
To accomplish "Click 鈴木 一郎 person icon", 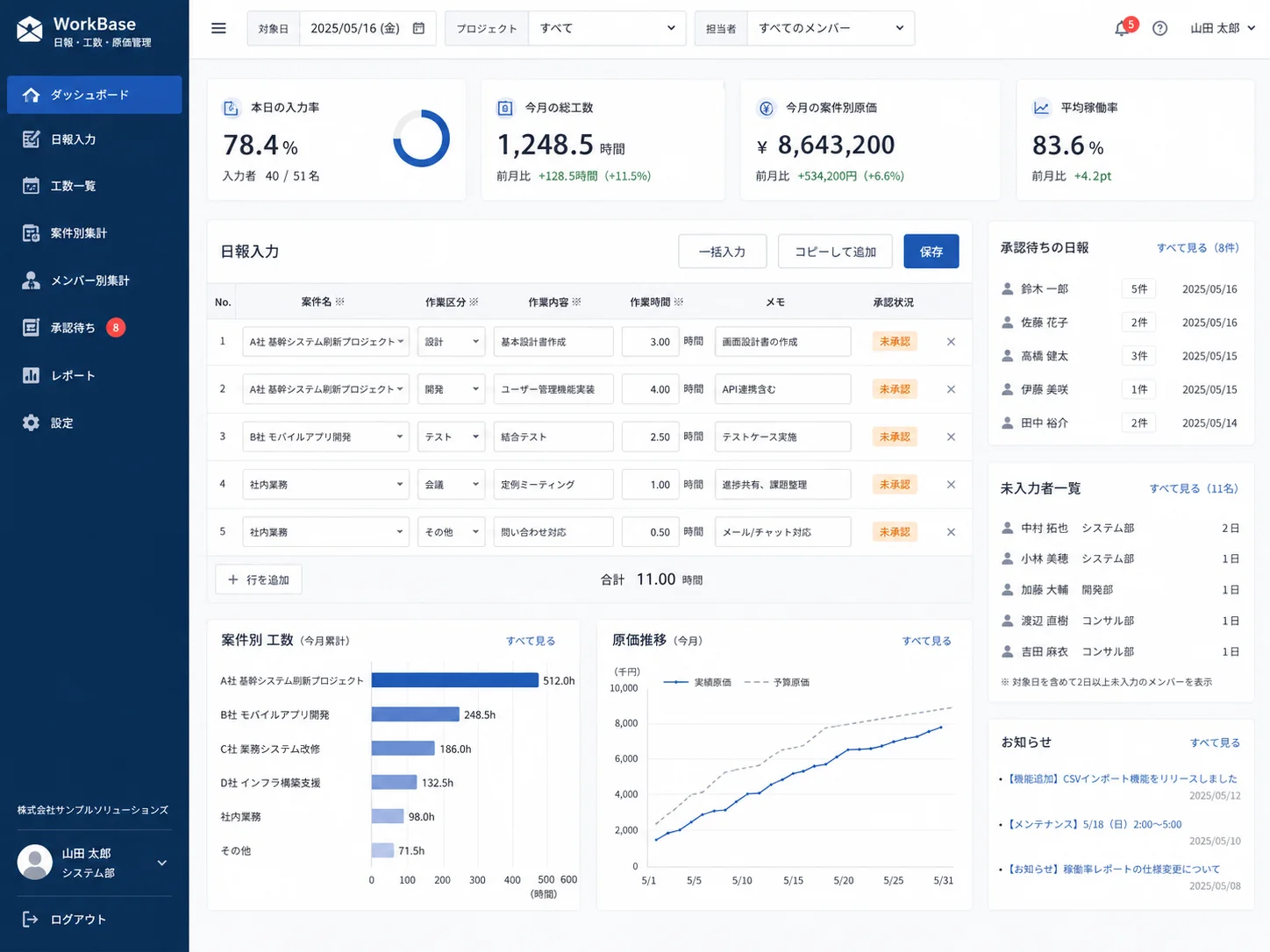I will click(1008, 288).
